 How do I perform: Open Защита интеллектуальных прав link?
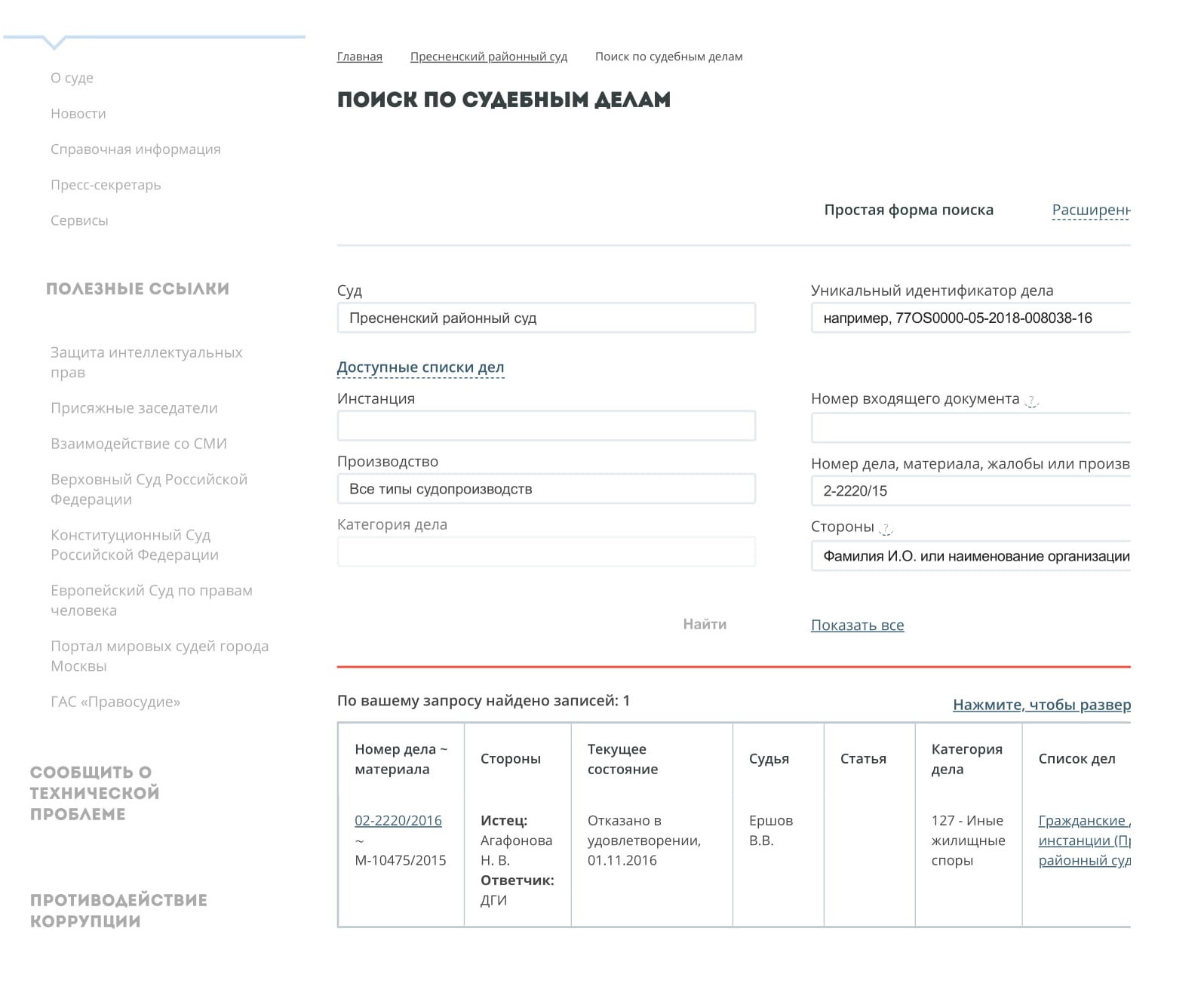point(146,362)
